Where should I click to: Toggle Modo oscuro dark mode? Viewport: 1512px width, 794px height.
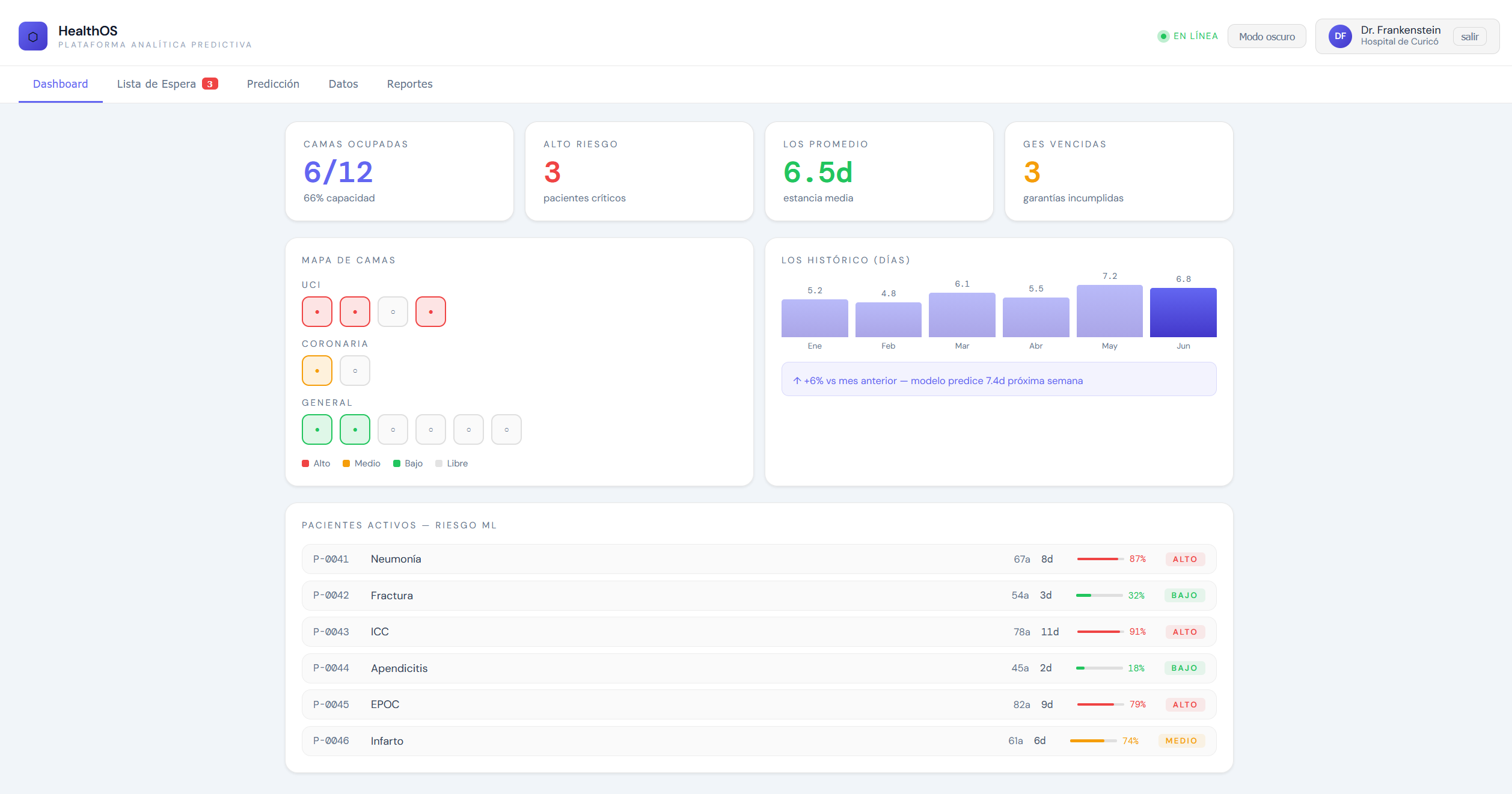point(1267,36)
